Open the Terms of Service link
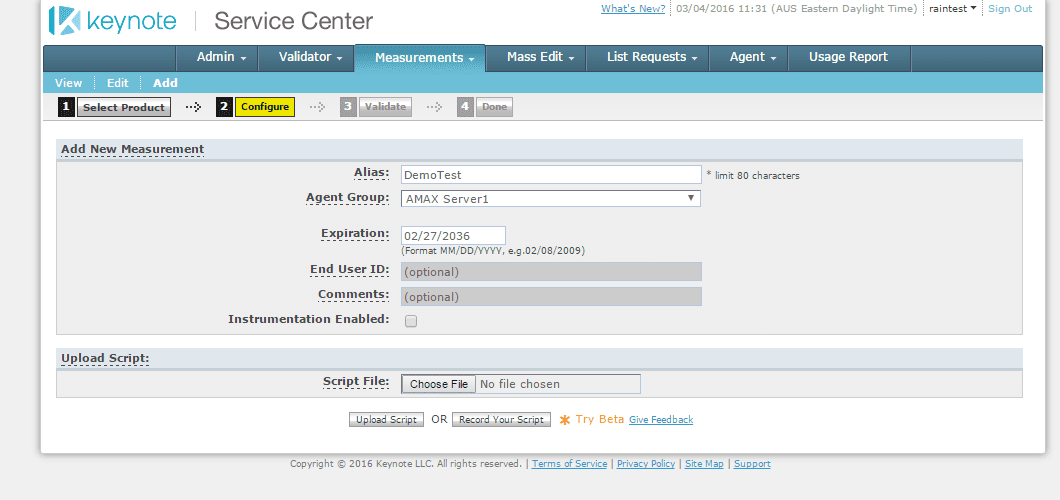This screenshot has width=1060, height=500. coord(569,464)
